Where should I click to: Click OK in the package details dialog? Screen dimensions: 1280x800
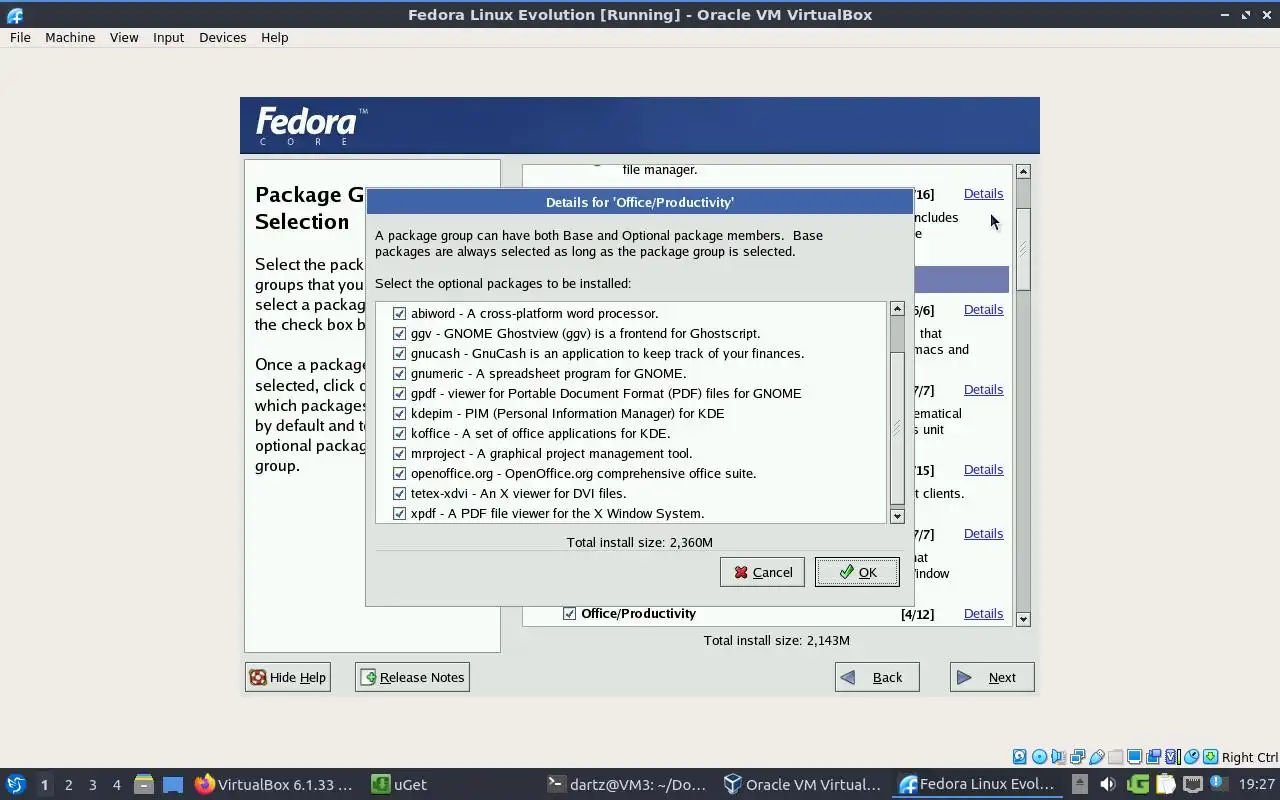[857, 572]
